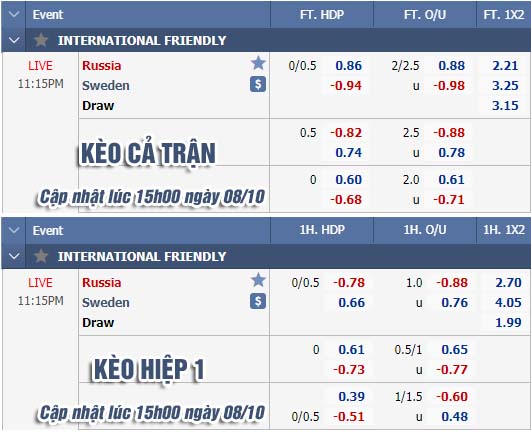Select the FT. HDP column header
This screenshot has height=433, width=531.
pos(322,15)
